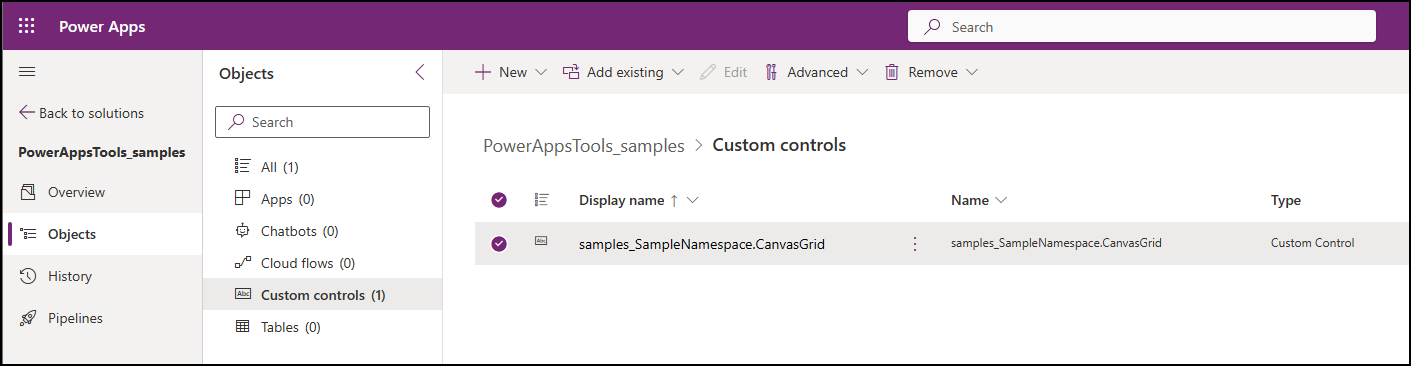Click the list-view header column icon
The image size is (1411, 366).
[x=542, y=200]
